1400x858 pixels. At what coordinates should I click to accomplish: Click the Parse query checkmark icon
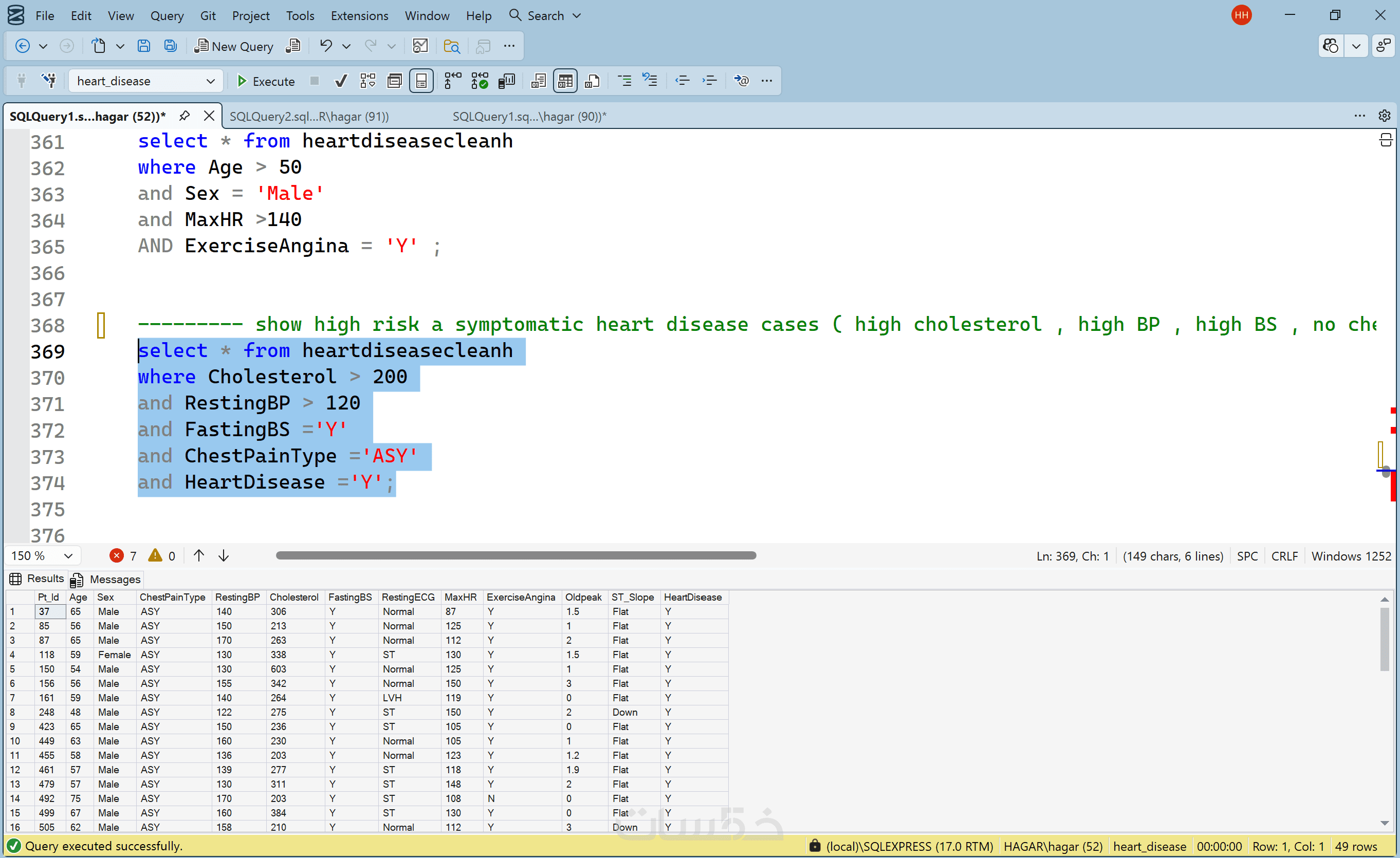point(340,81)
